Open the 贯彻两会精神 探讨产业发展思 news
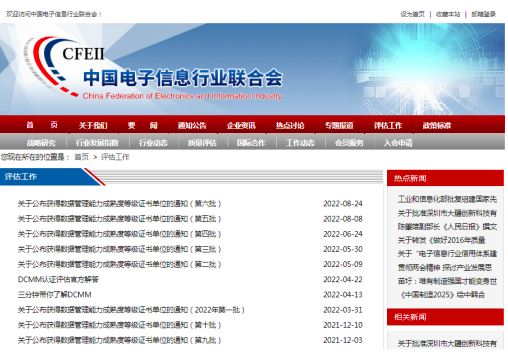The height and width of the screenshot is (360, 508). click(445, 268)
